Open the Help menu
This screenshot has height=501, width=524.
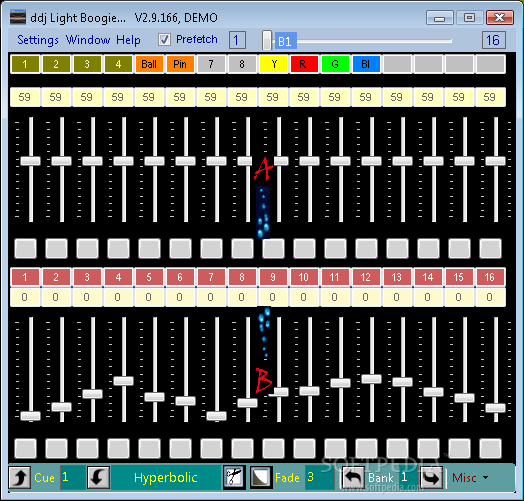(128, 40)
